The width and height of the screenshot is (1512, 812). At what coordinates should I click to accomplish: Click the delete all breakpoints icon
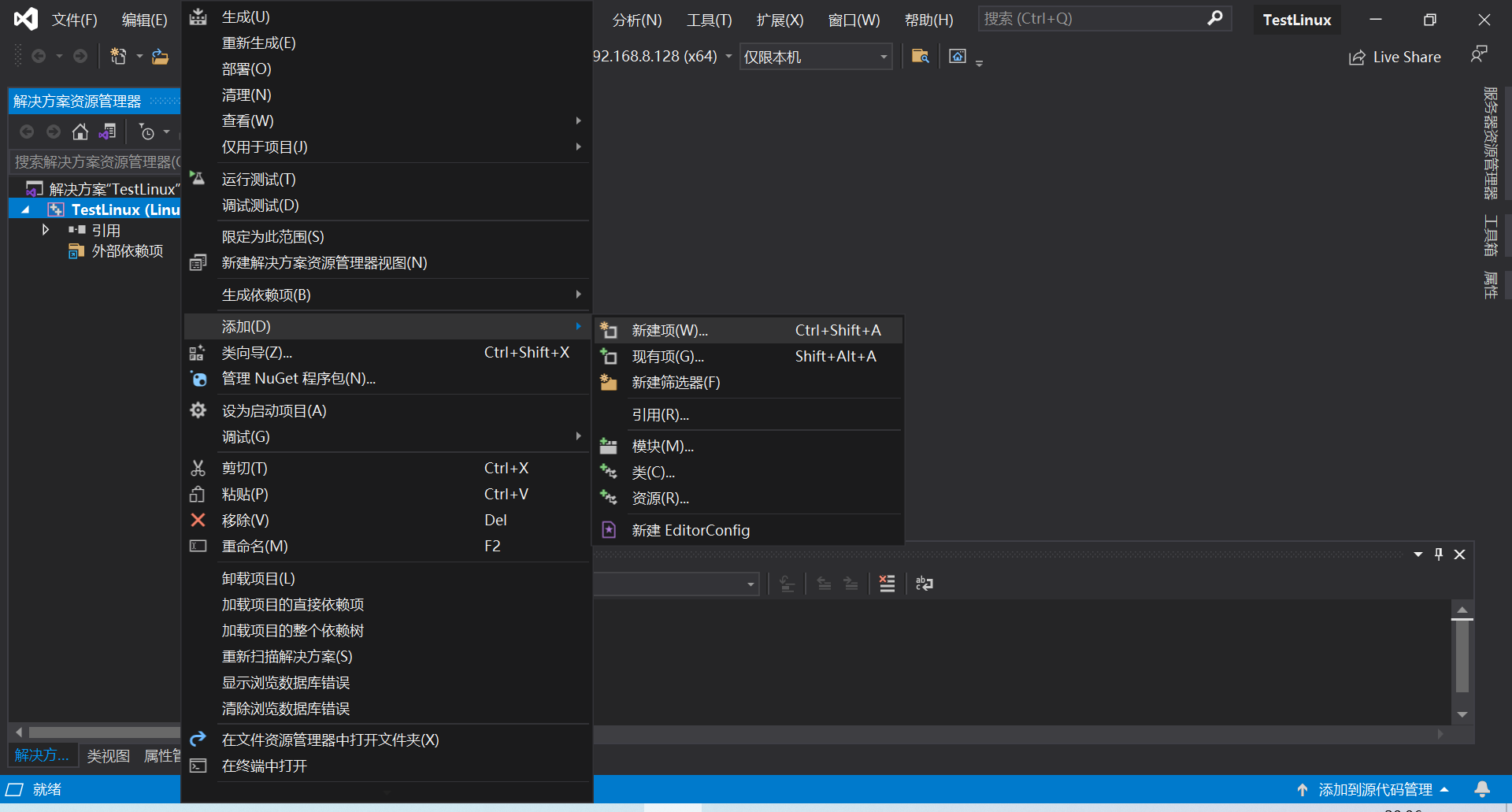tap(887, 584)
